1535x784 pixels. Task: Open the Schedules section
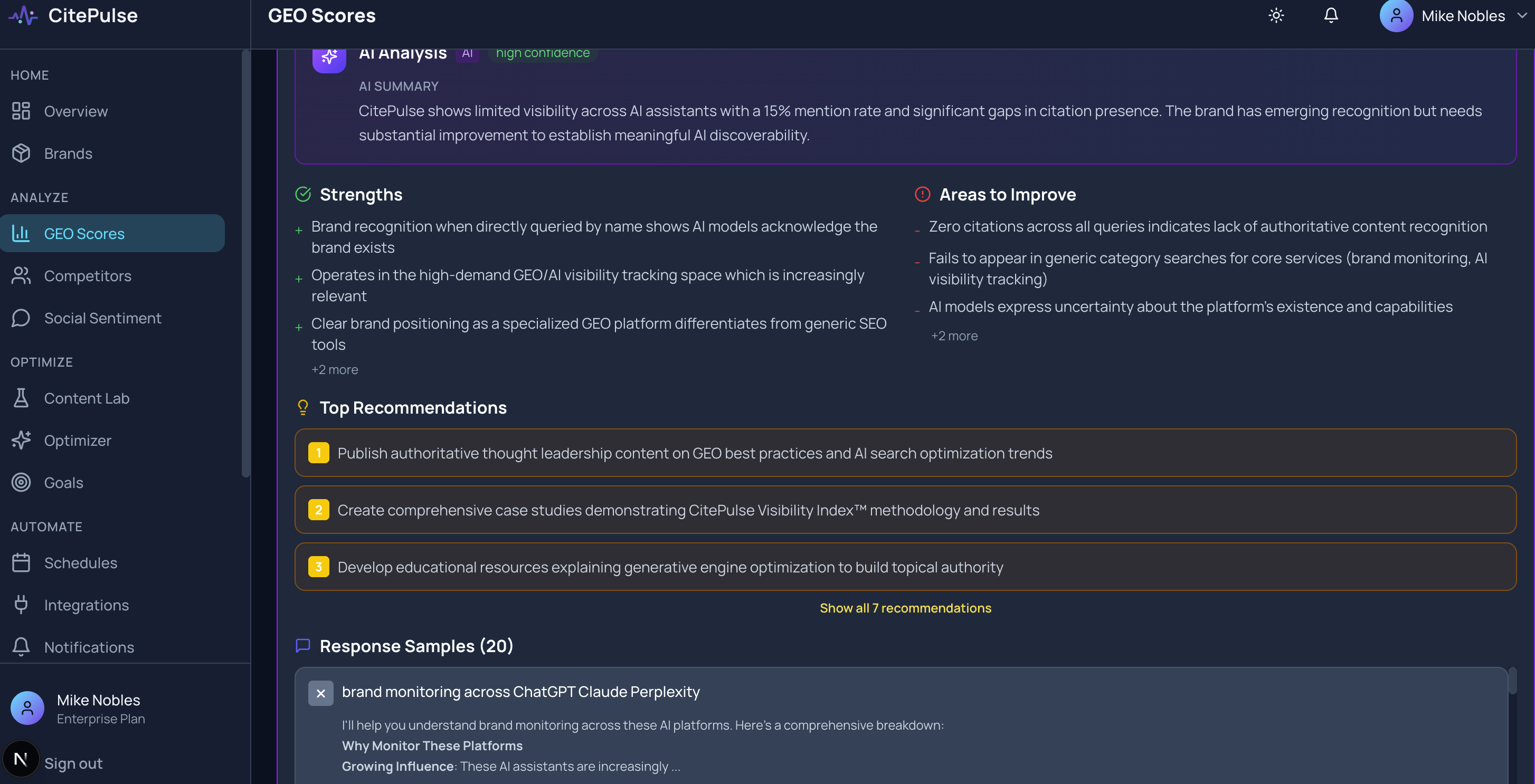coord(80,562)
